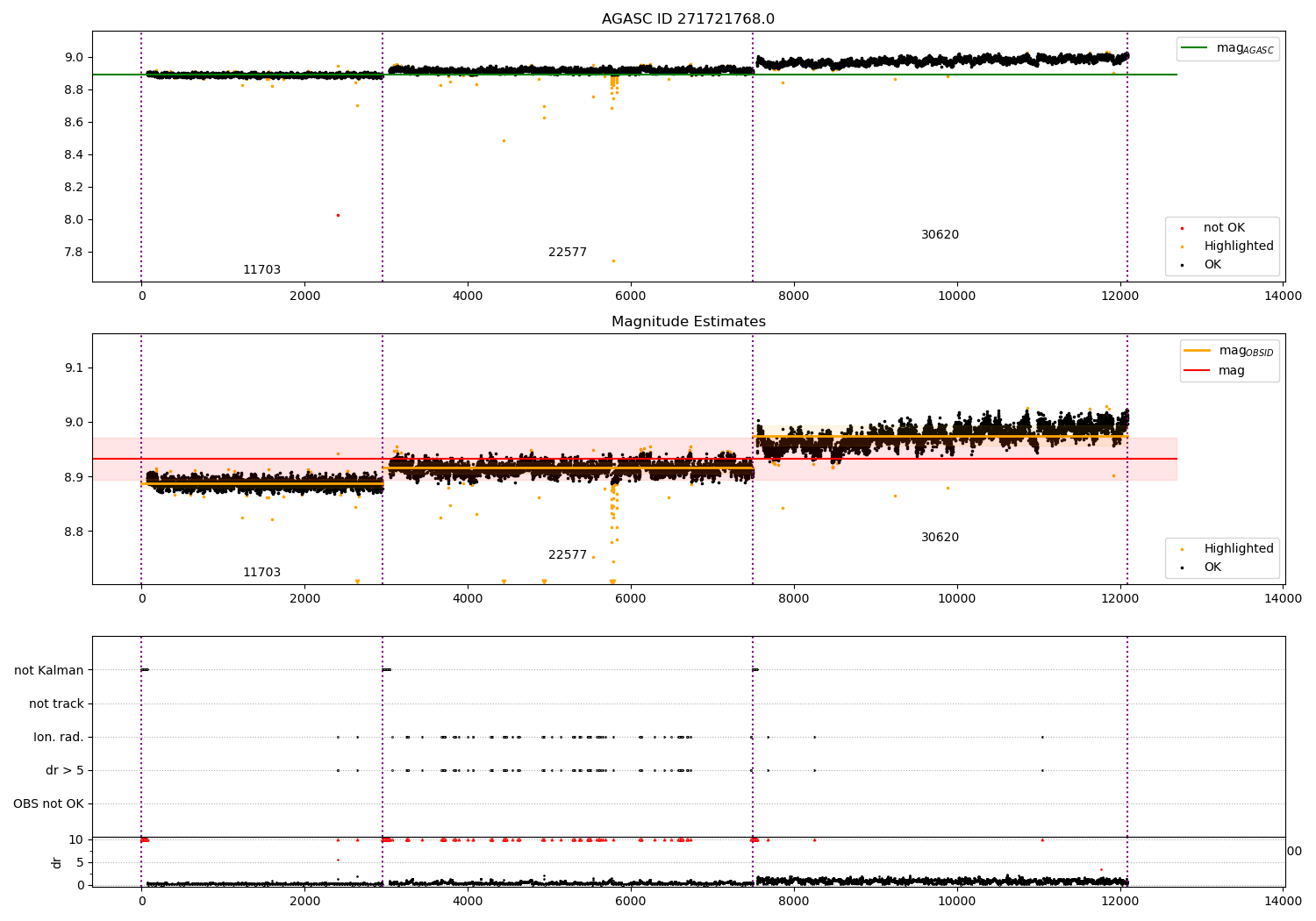
Task: Click x-axis tick '14000' under the top plot
Action: (1284, 296)
